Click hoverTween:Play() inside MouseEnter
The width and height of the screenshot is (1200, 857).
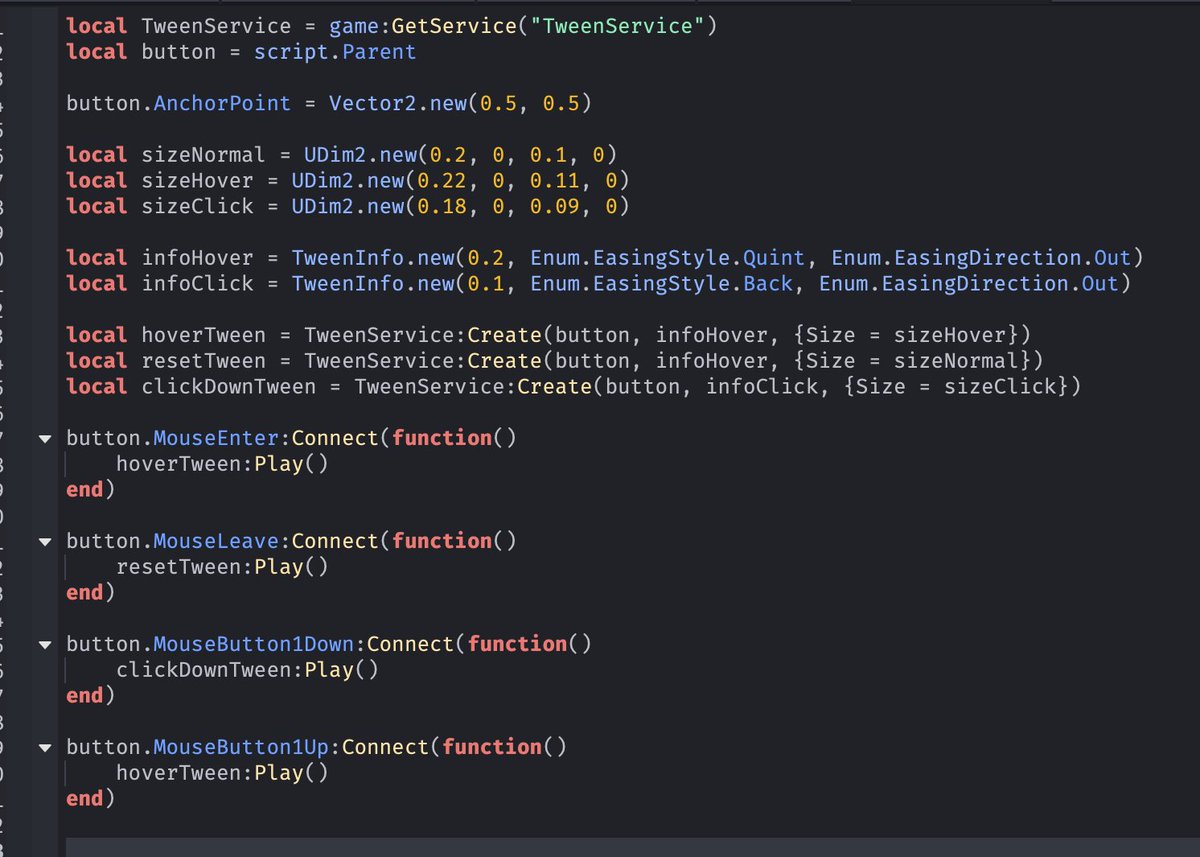[x=222, y=464]
